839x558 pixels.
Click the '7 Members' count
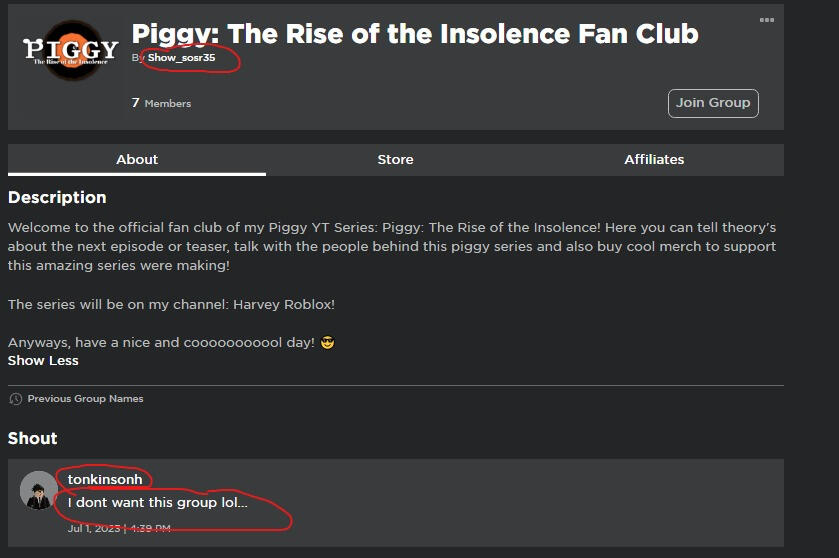[x=161, y=103]
